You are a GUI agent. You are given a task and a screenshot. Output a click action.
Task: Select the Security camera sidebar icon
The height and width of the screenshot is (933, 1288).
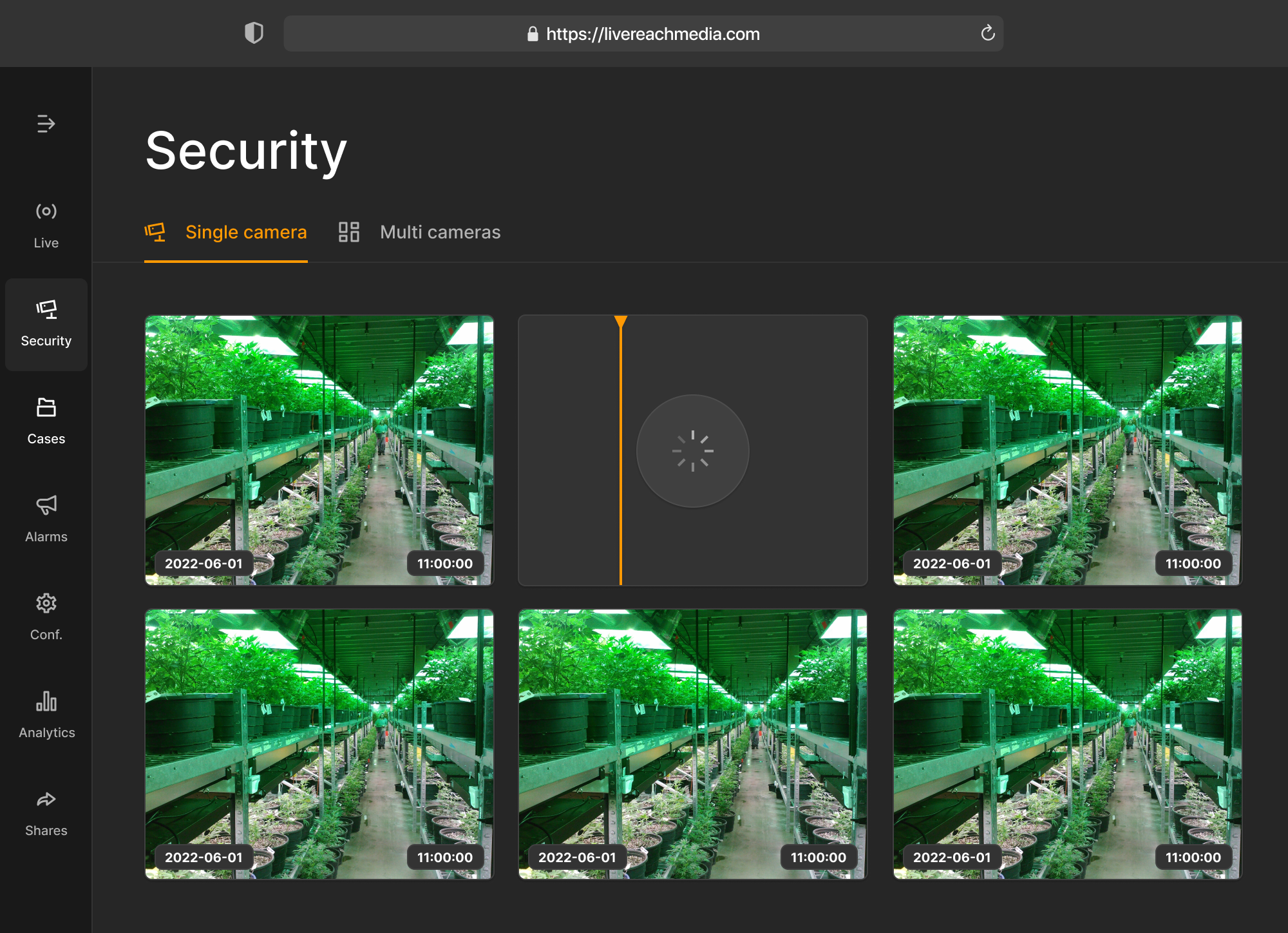[x=46, y=309]
